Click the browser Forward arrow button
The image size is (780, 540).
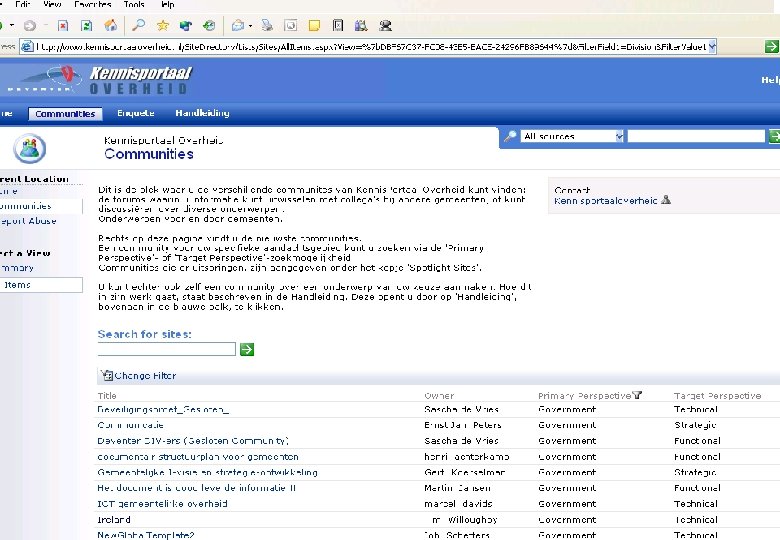click(x=30, y=25)
